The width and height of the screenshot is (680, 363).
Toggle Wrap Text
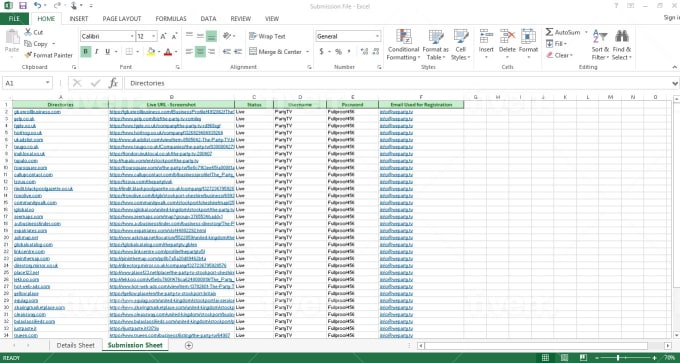[268, 36]
